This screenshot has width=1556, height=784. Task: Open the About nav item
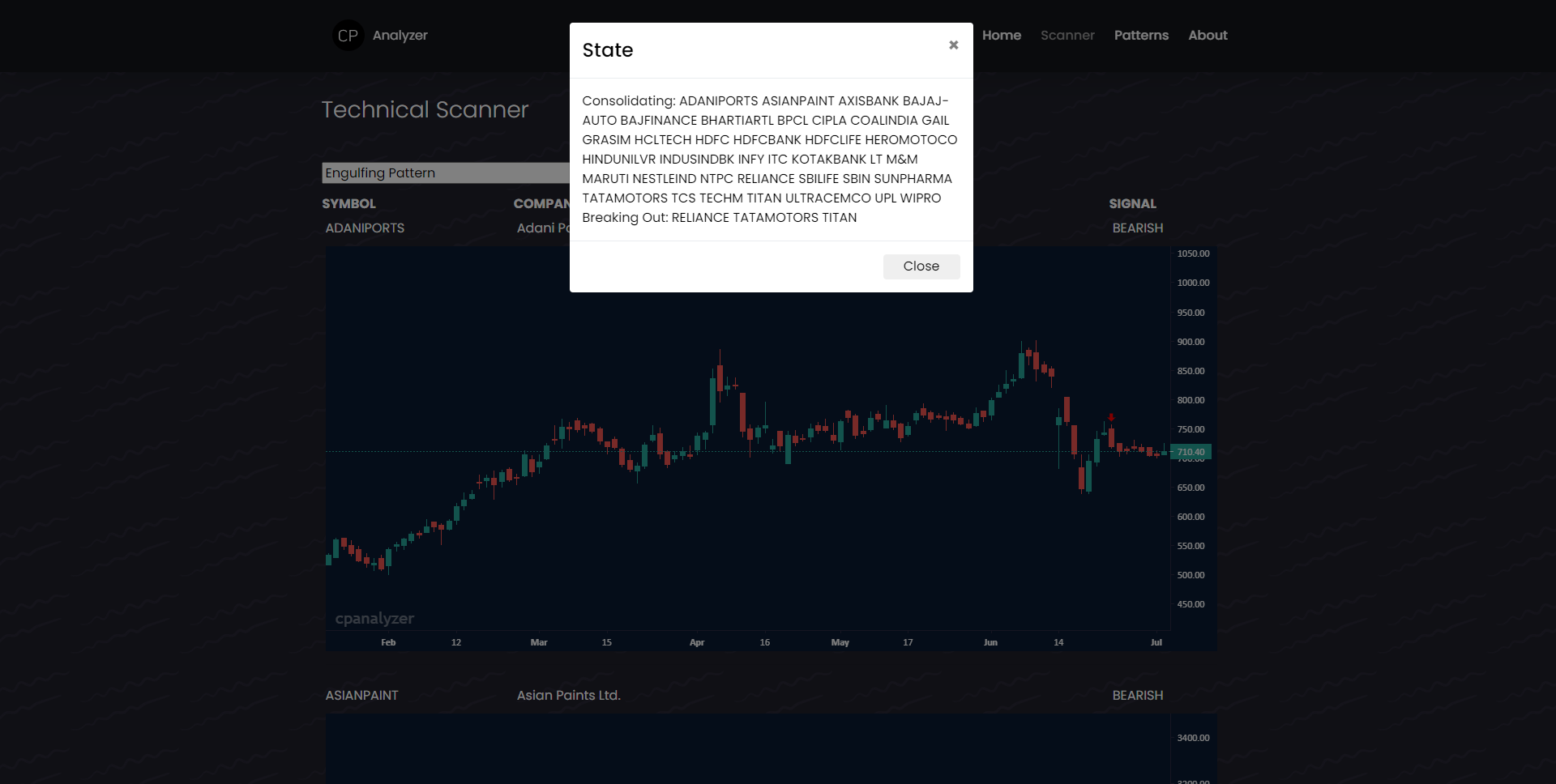tap(1208, 36)
